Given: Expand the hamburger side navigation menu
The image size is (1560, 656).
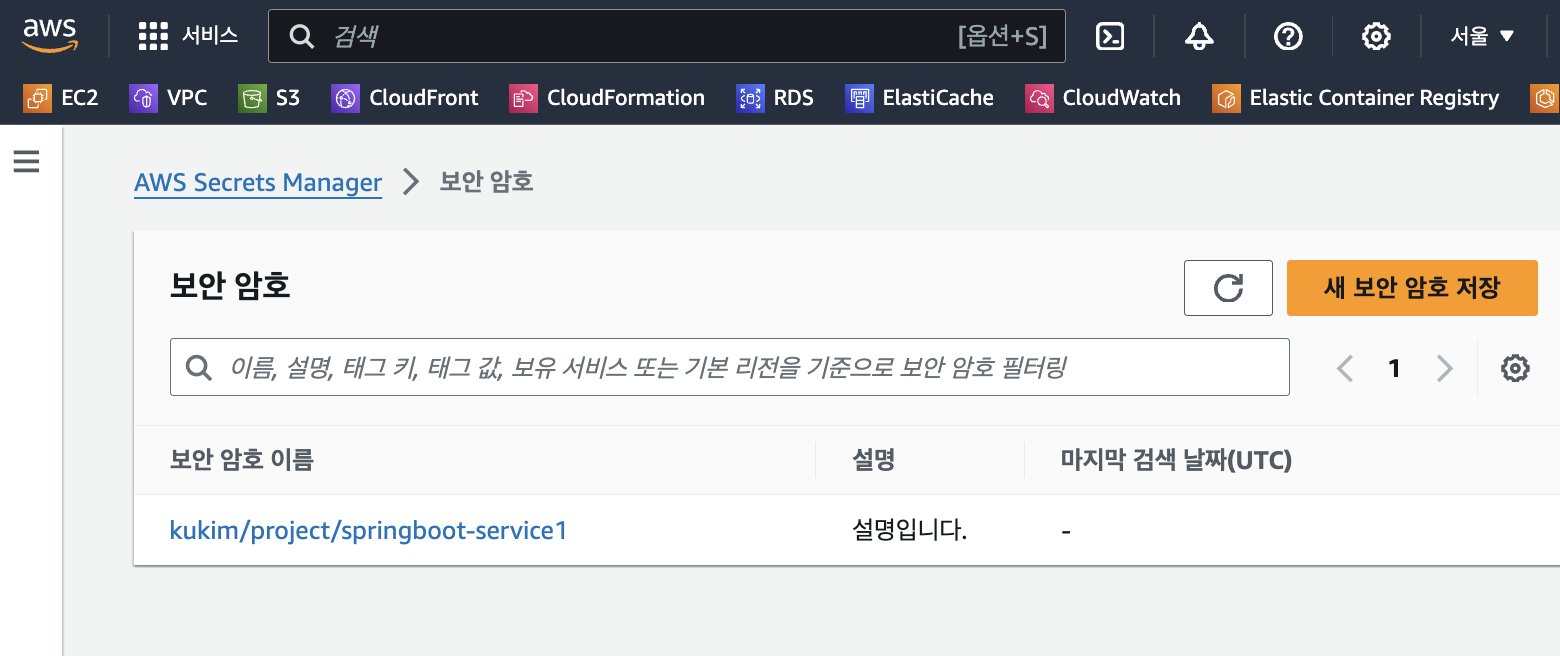Looking at the screenshot, I should [26, 161].
